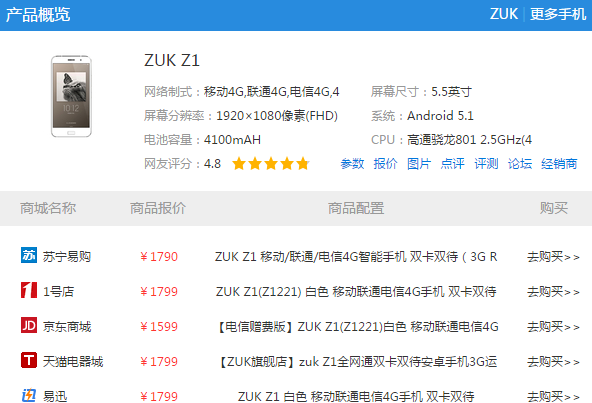Image resolution: width=592 pixels, height=403 pixels.
Task: Open the 点评 reviews link
Action: point(452,164)
